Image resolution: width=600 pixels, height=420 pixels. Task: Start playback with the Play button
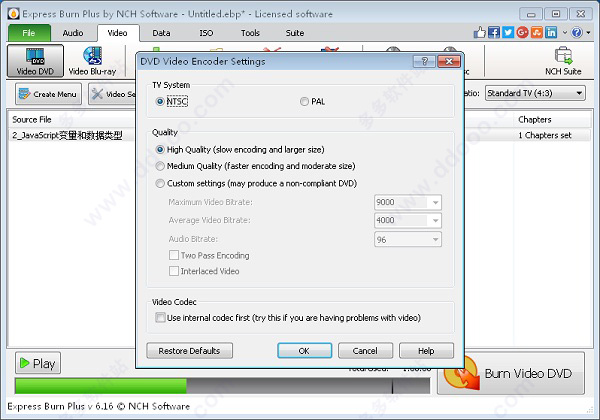click(38, 363)
